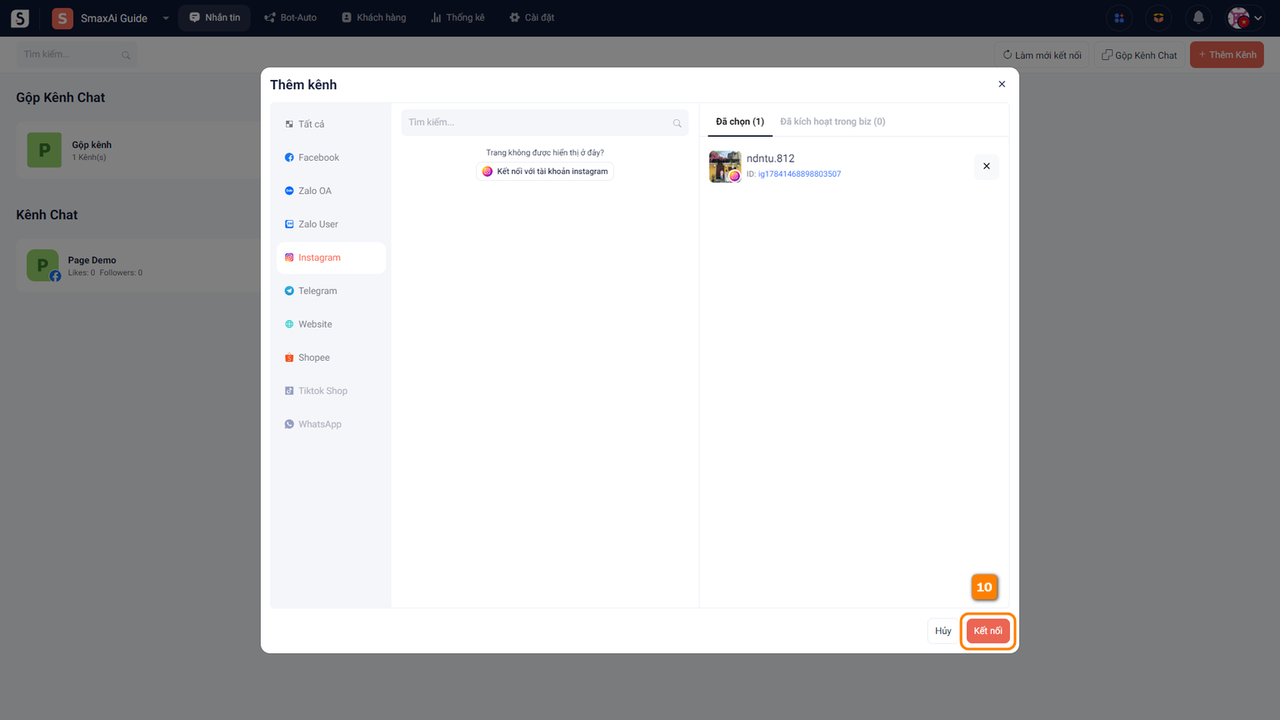Click the notification bell icon
This screenshot has width=1280, height=720.
1198,18
